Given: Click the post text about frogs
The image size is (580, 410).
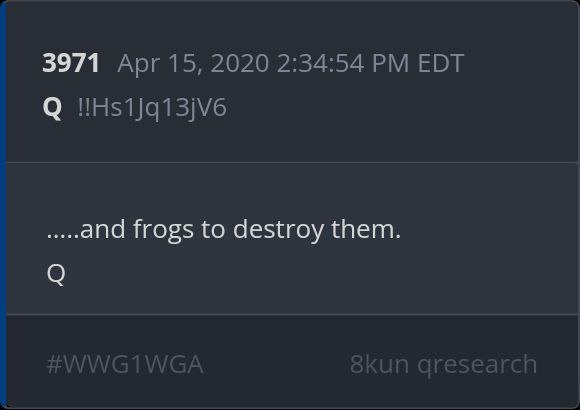Looking at the screenshot, I should tap(224, 230).
